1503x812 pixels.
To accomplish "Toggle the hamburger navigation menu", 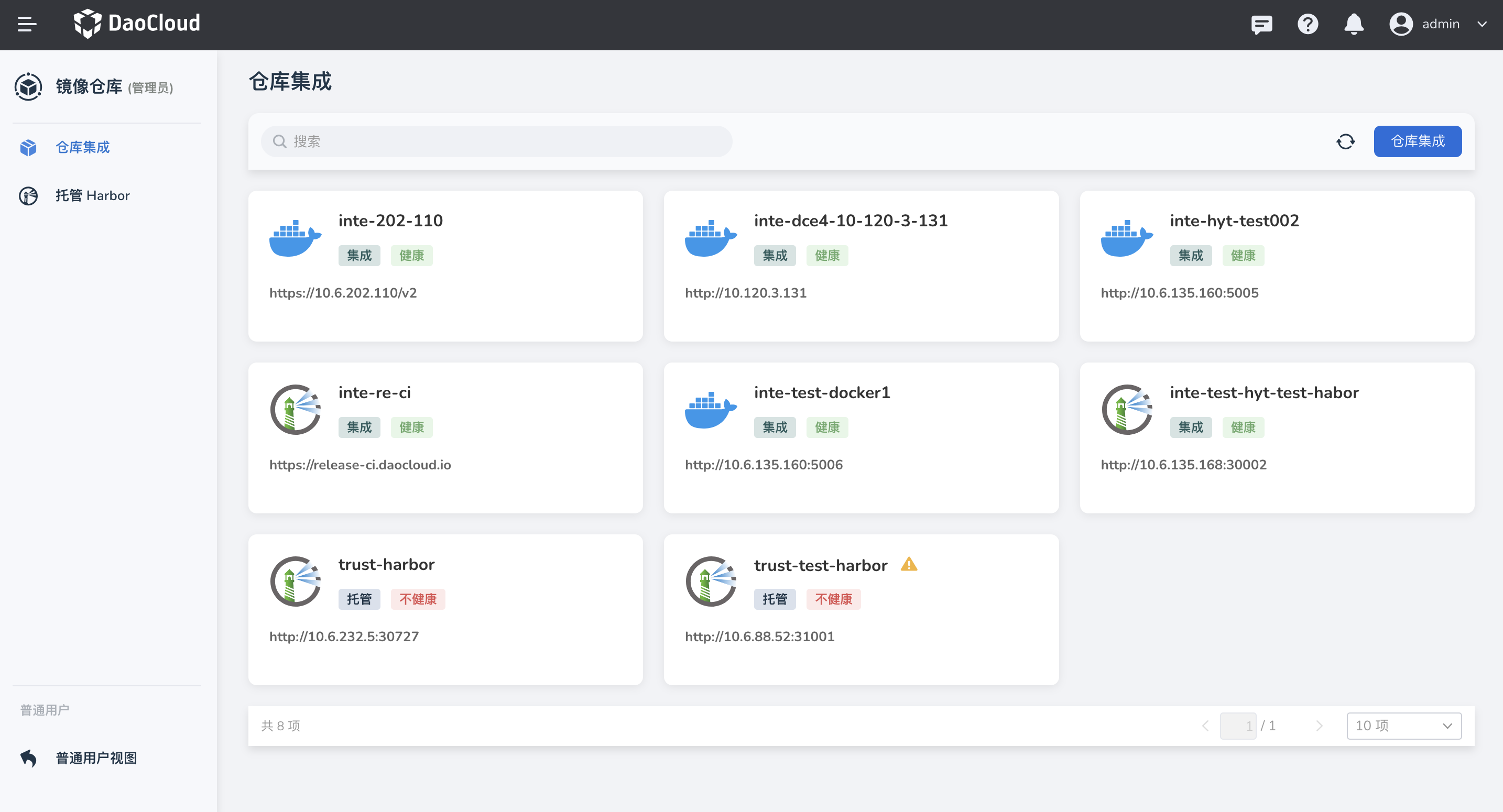I will point(27,24).
